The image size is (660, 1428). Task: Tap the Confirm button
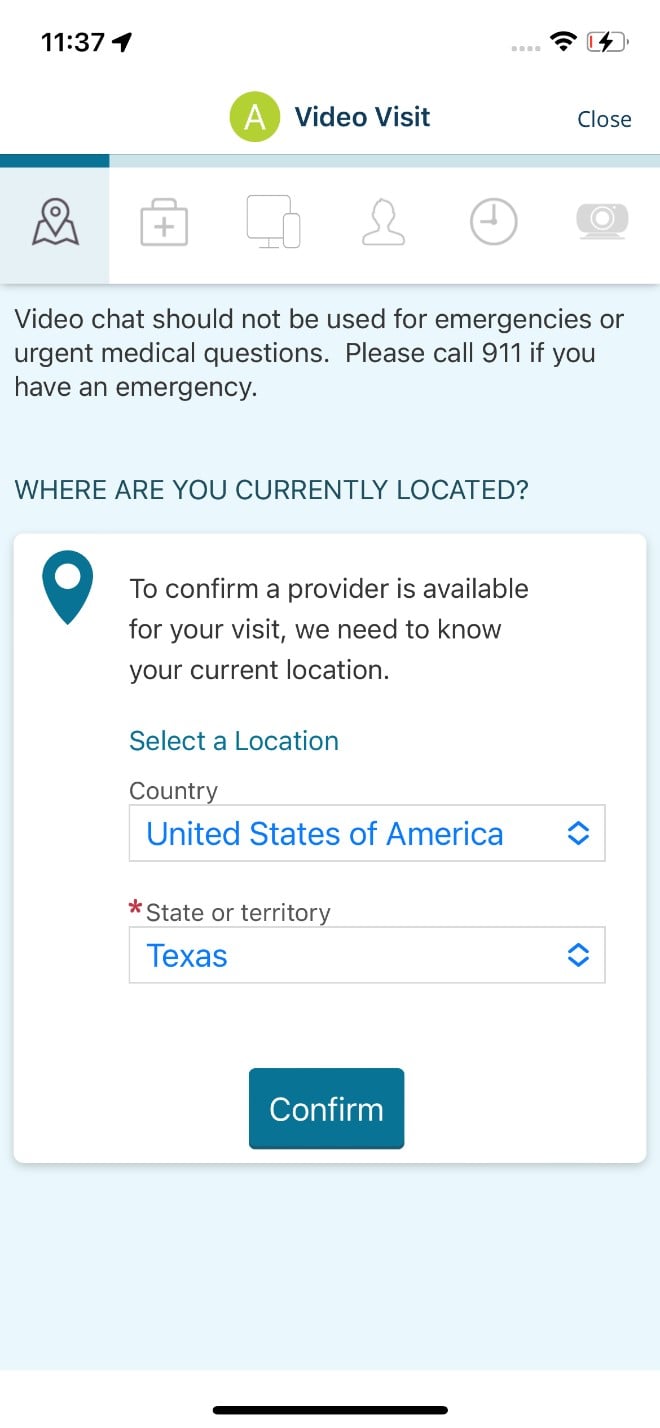pos(326,1108)
